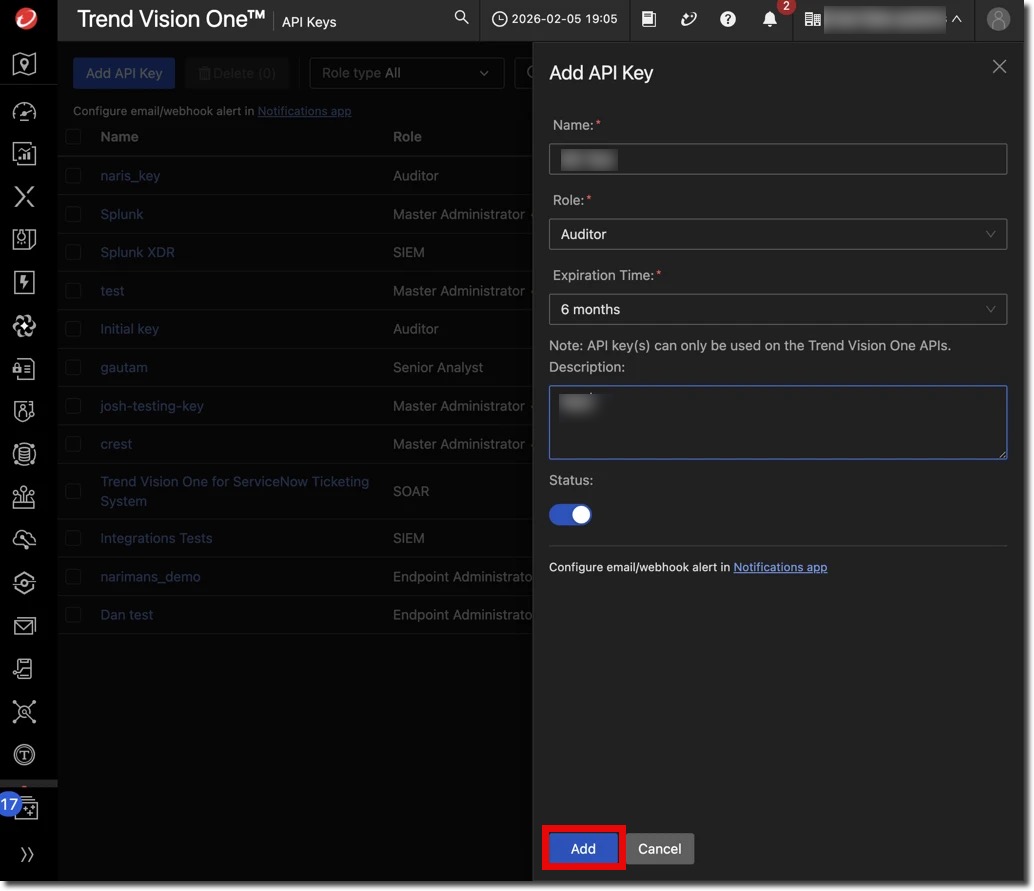Check the Integrations Tests row checkbox
The height and width of the screenshot is (891, 1034).
point(73,538)
